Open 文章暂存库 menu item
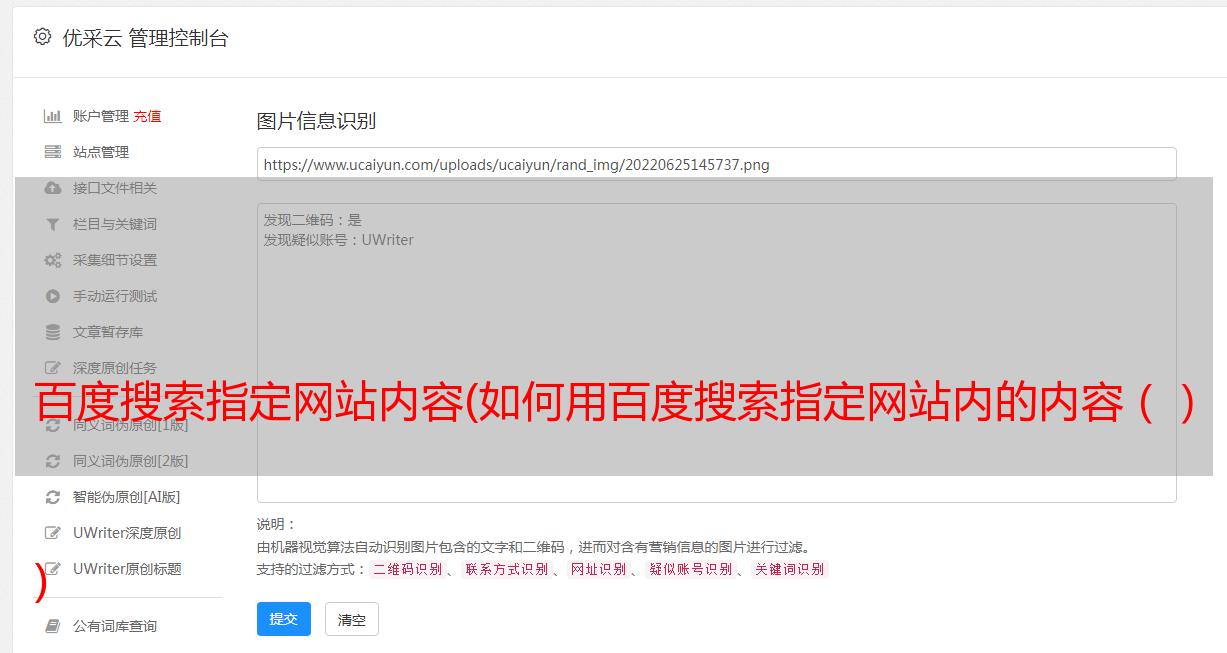1227x653 pixels. [108, 332]
